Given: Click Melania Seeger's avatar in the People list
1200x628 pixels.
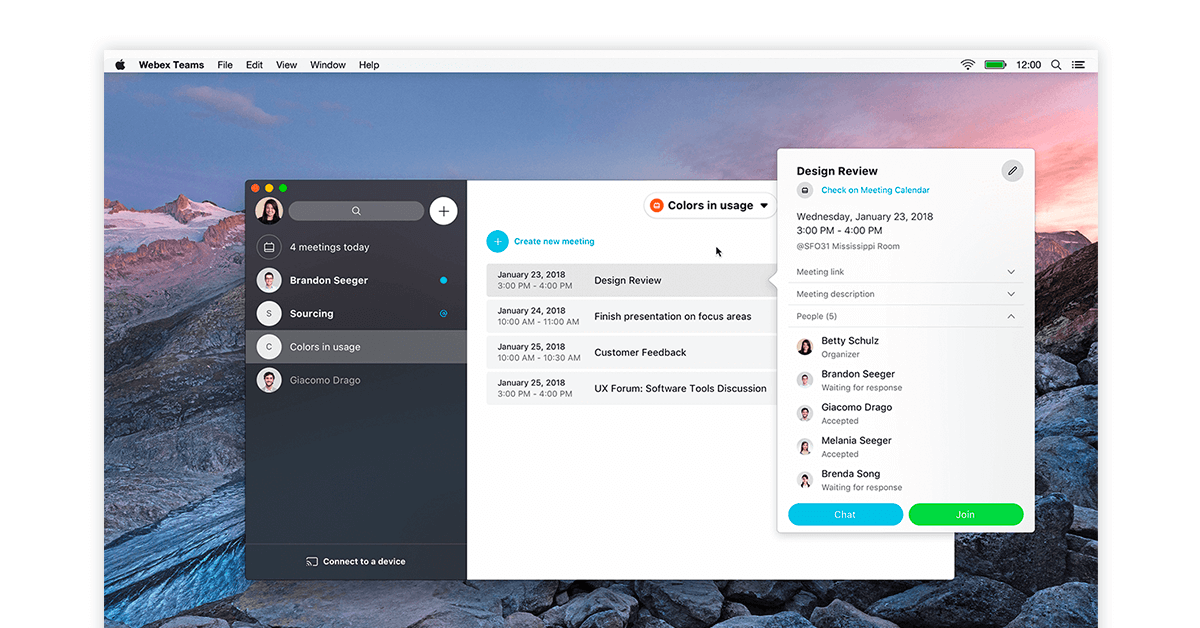Looking at the screenshot, I should coord(805,447).
